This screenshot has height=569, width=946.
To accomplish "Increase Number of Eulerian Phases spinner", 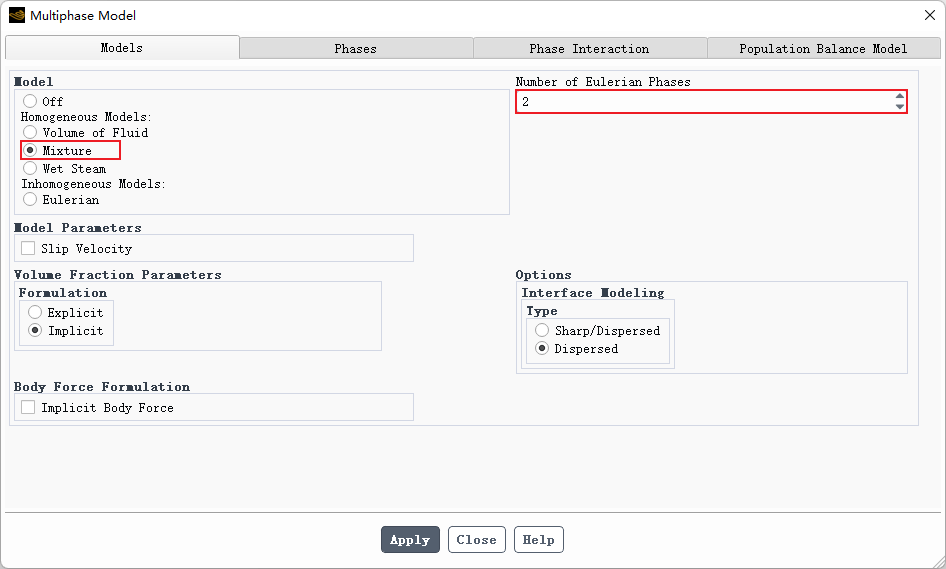I will pos(900,97).
